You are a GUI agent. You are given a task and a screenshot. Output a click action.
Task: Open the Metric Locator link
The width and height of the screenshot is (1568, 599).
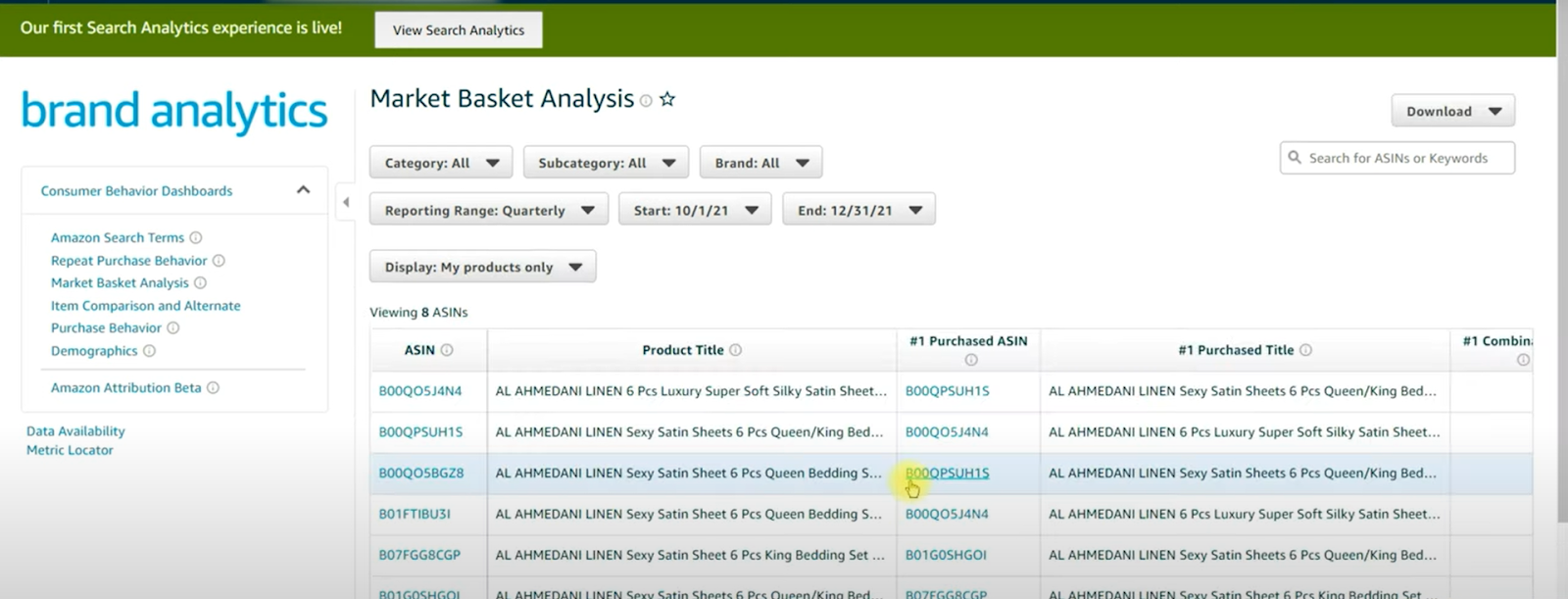(70, 450)
